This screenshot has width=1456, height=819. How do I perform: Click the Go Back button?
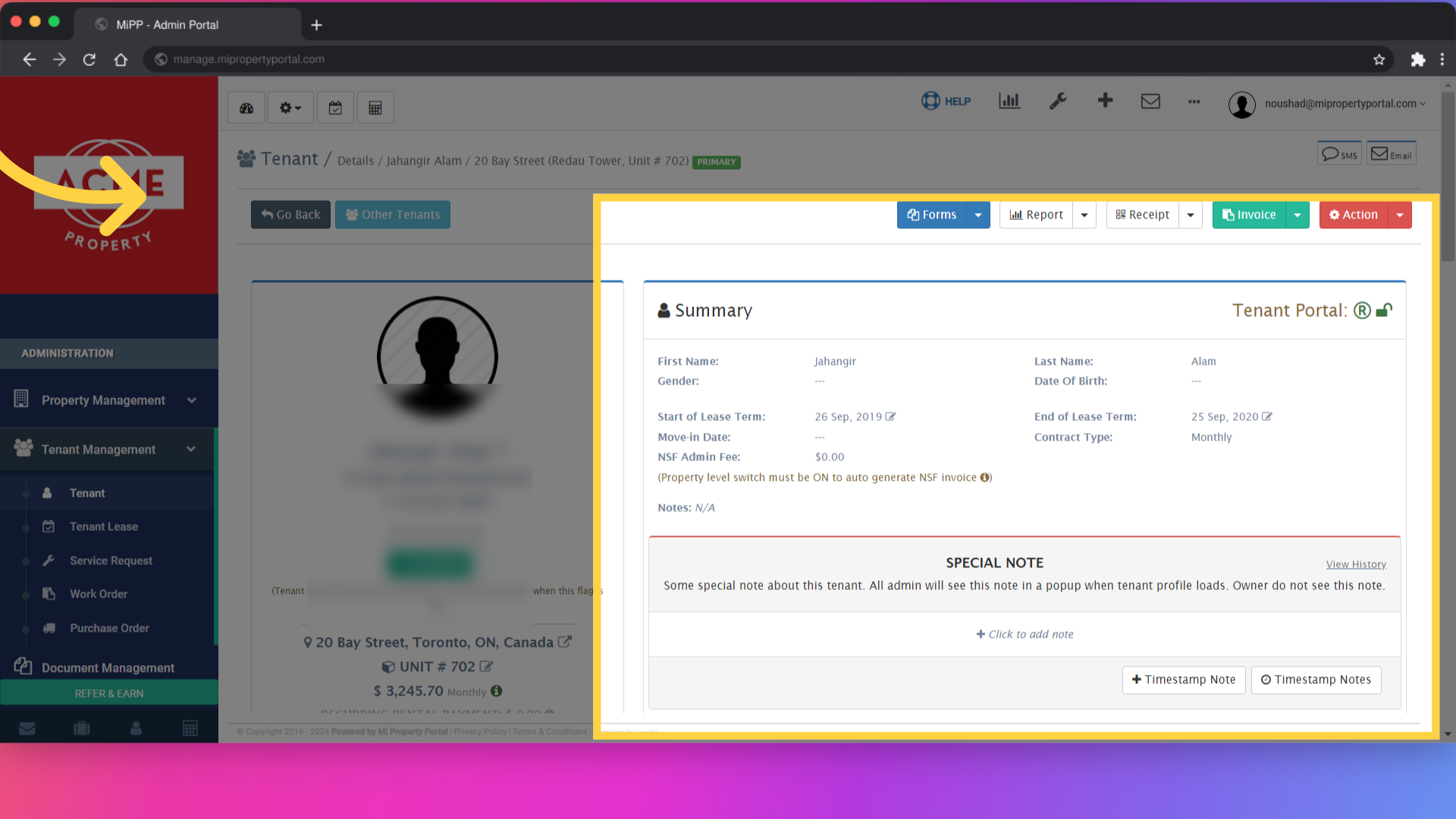(x=290, y=215)
